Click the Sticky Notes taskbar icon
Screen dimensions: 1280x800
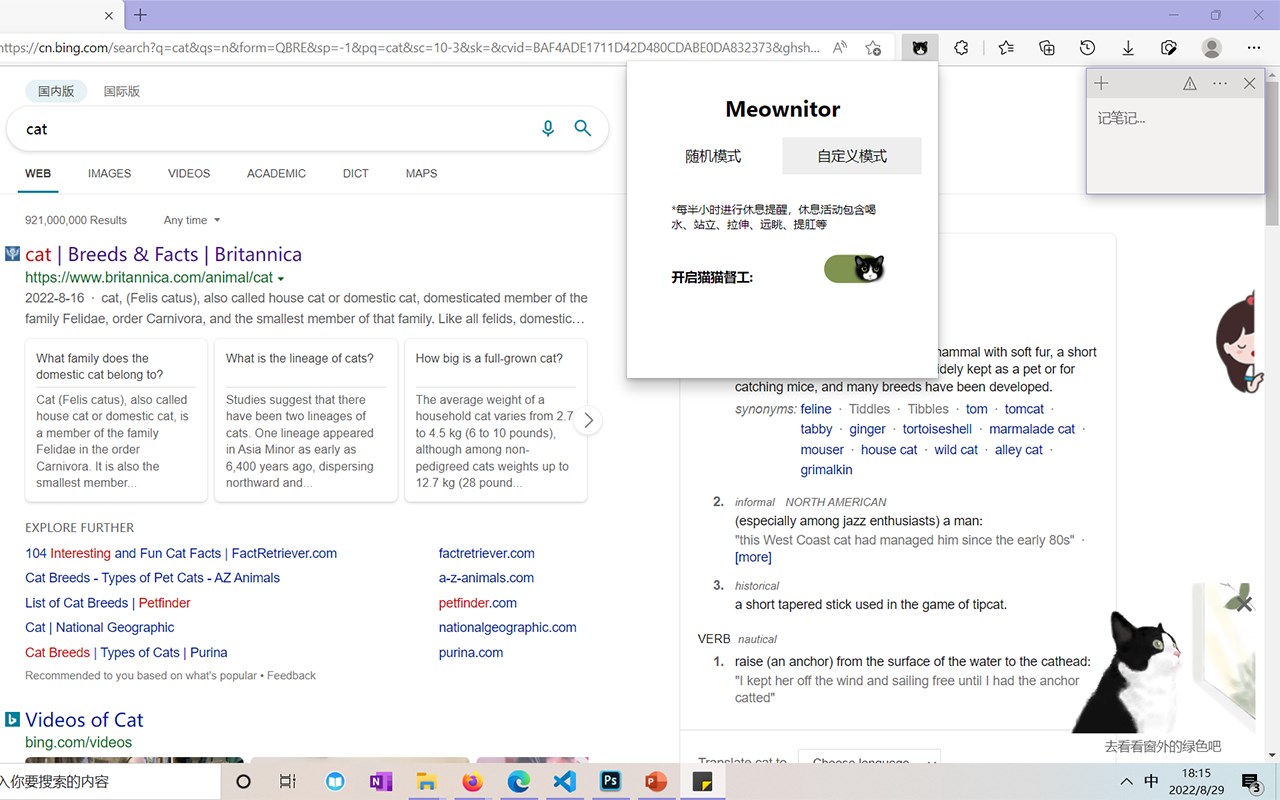(702, 782)
